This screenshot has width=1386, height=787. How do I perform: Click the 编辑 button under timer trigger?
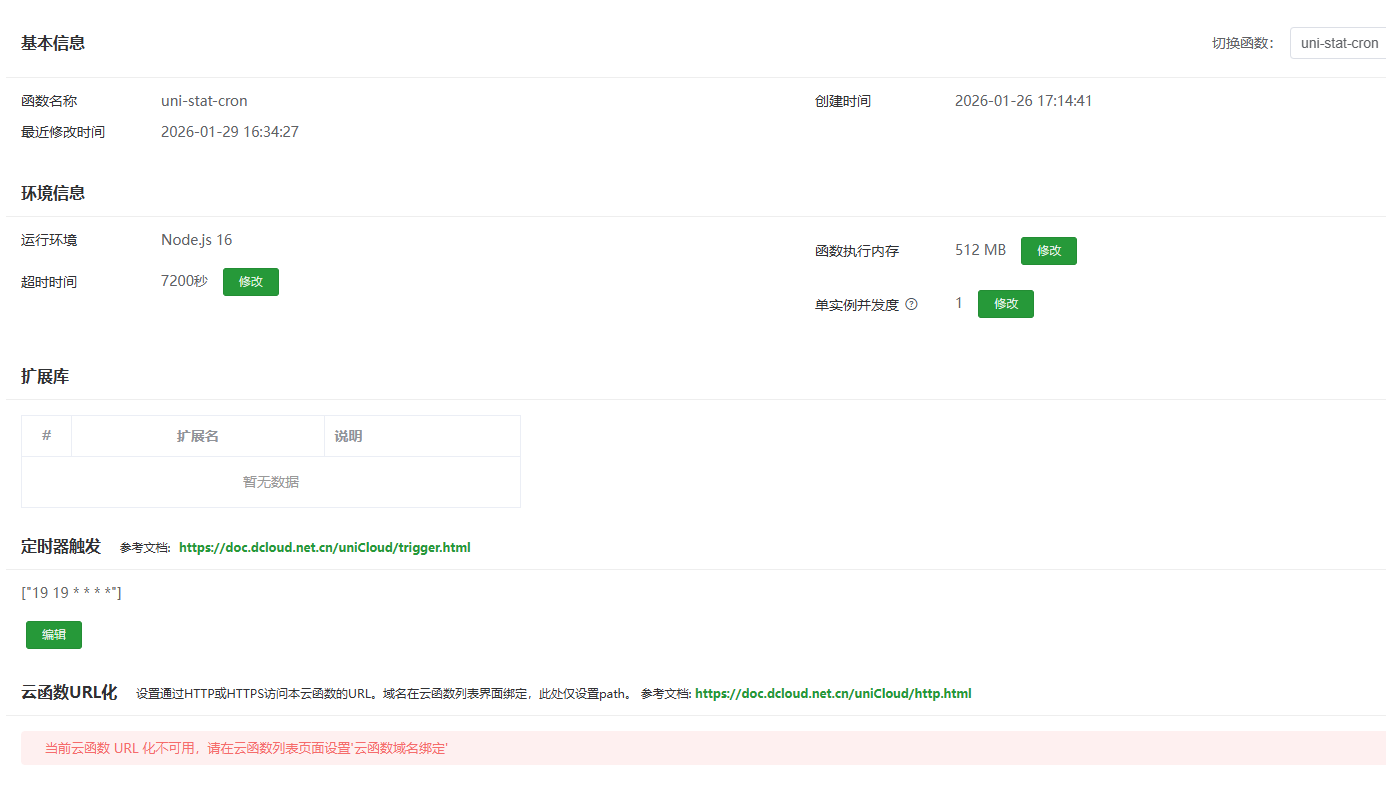54,635
